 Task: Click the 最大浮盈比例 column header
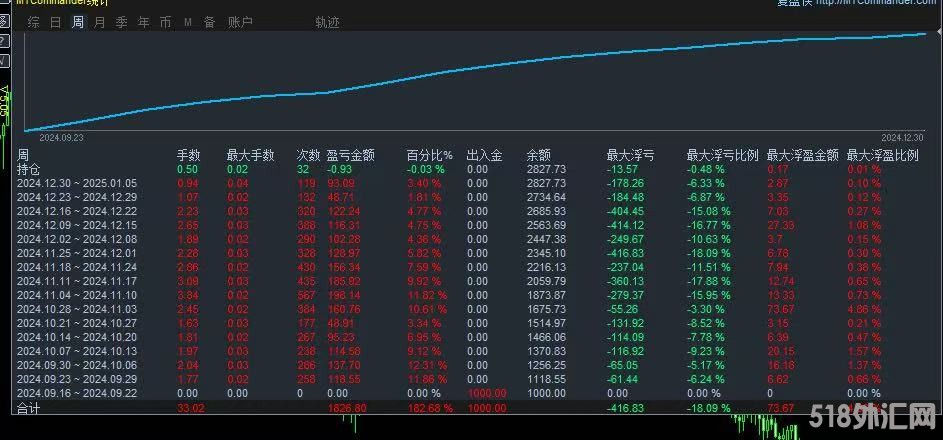(883, 156)
